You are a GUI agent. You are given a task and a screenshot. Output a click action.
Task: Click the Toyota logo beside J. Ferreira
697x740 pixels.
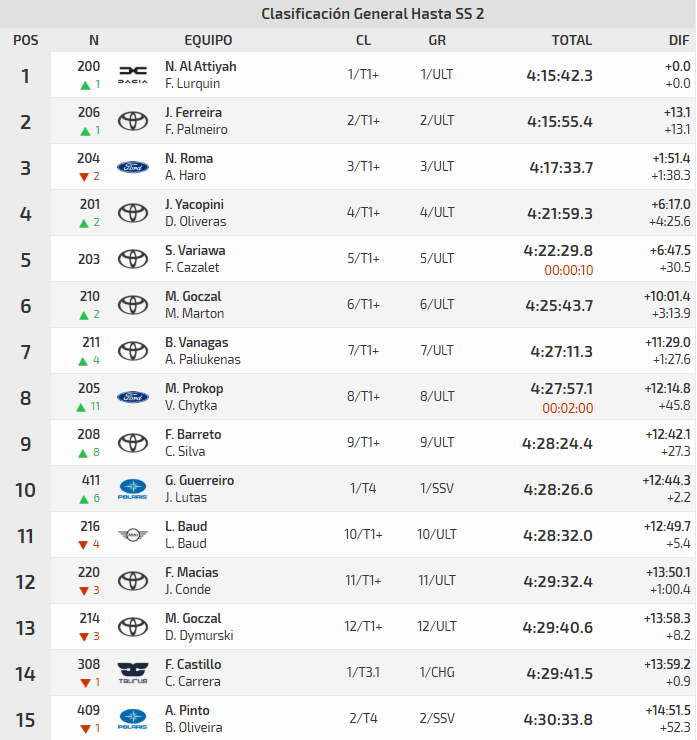point(133,122)
